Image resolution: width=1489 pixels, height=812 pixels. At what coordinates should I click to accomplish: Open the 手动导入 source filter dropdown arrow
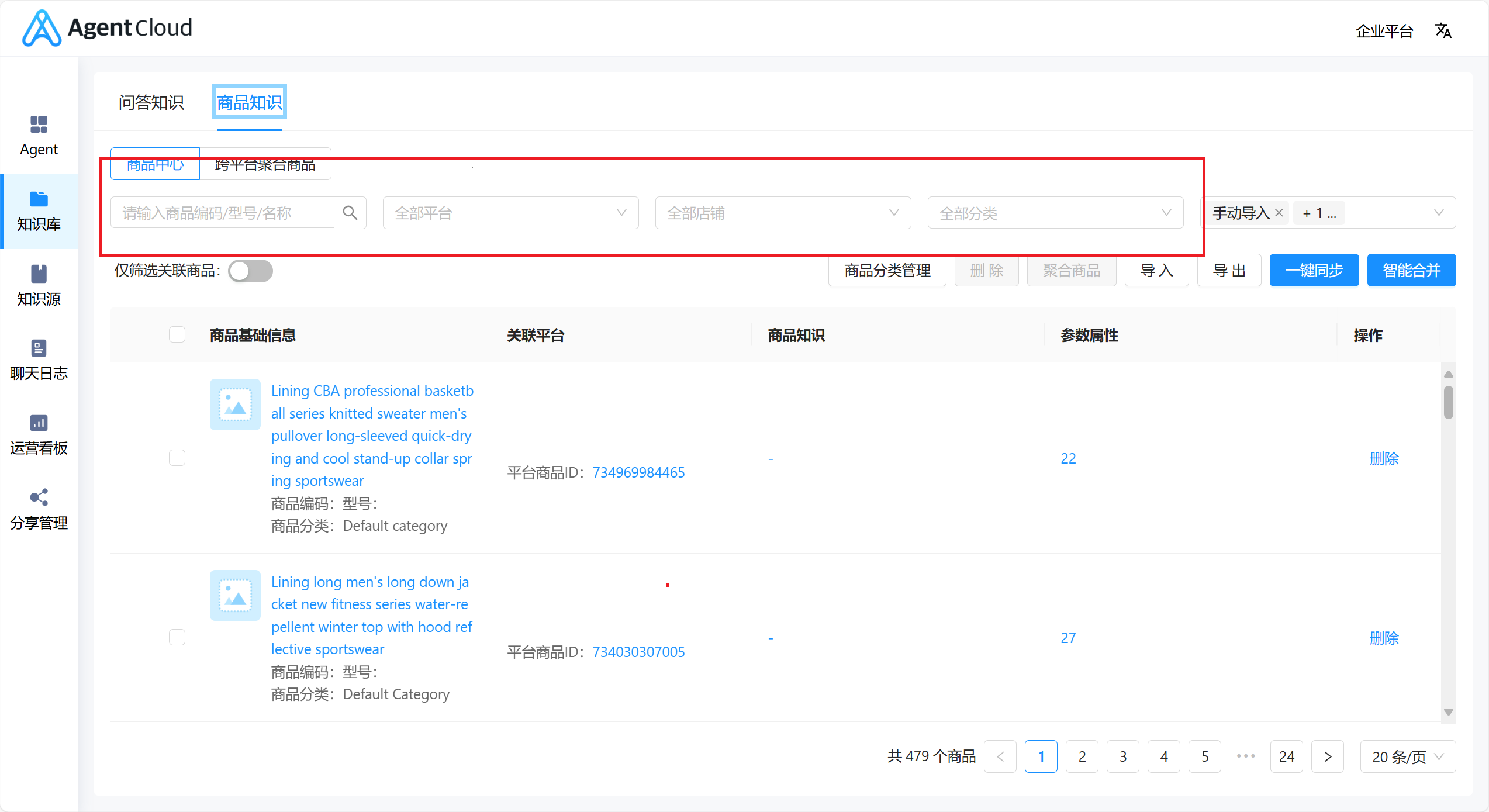pyautogui.click(x=1439, y=213)
